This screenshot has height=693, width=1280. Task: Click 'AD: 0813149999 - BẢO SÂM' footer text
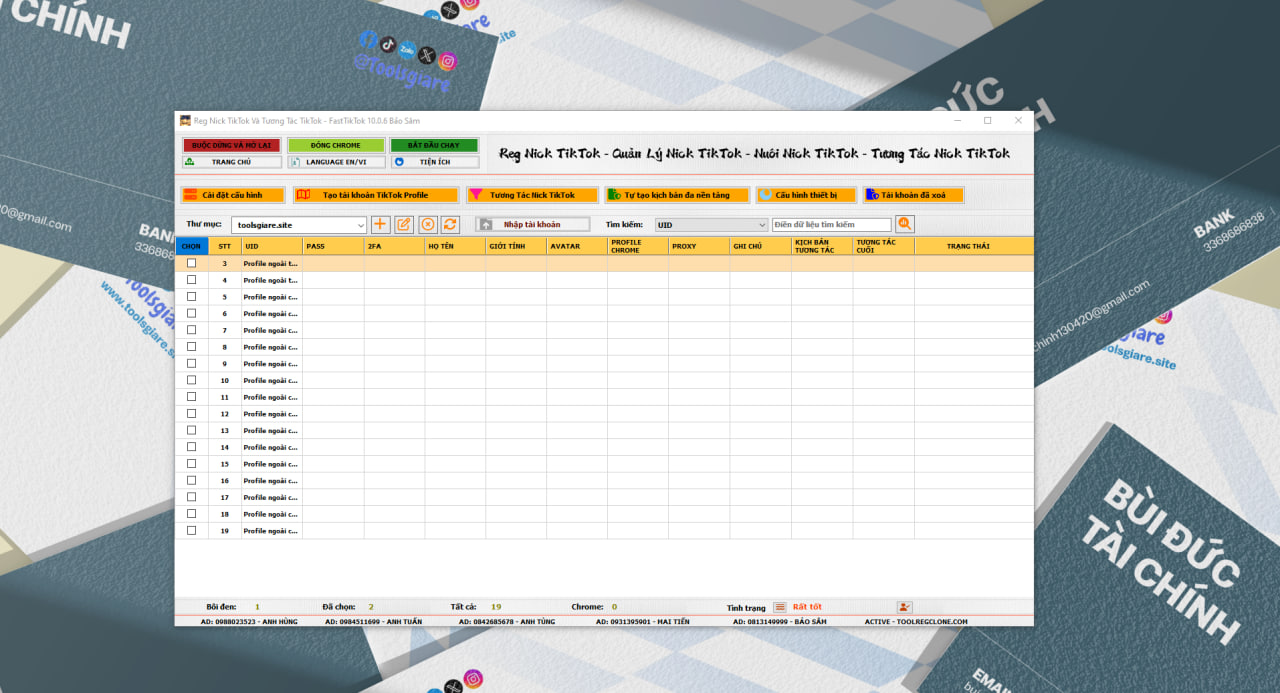tap(780, 621)
